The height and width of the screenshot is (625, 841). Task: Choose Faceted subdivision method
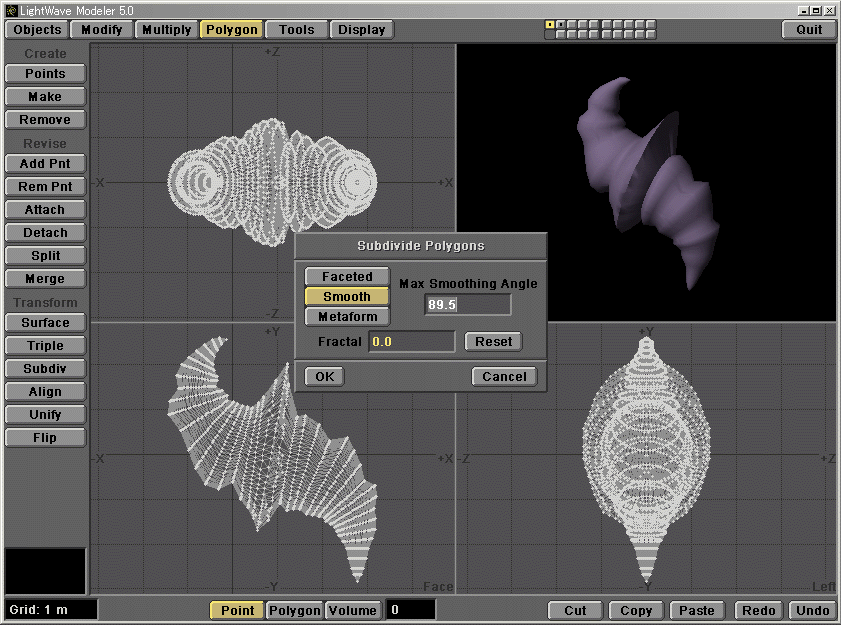pos(346,276)
